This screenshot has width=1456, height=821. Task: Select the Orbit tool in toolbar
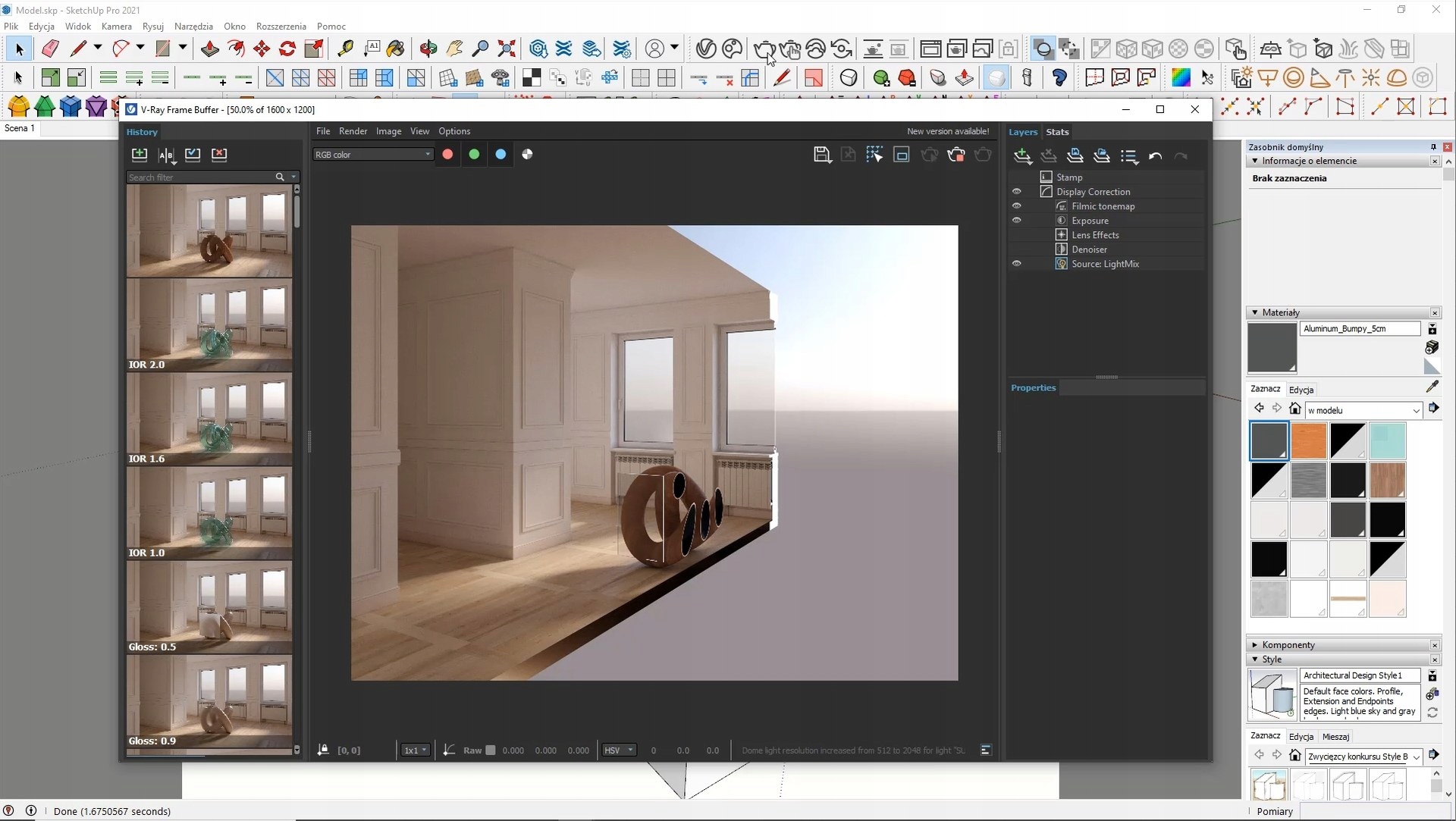click(428, 49)
